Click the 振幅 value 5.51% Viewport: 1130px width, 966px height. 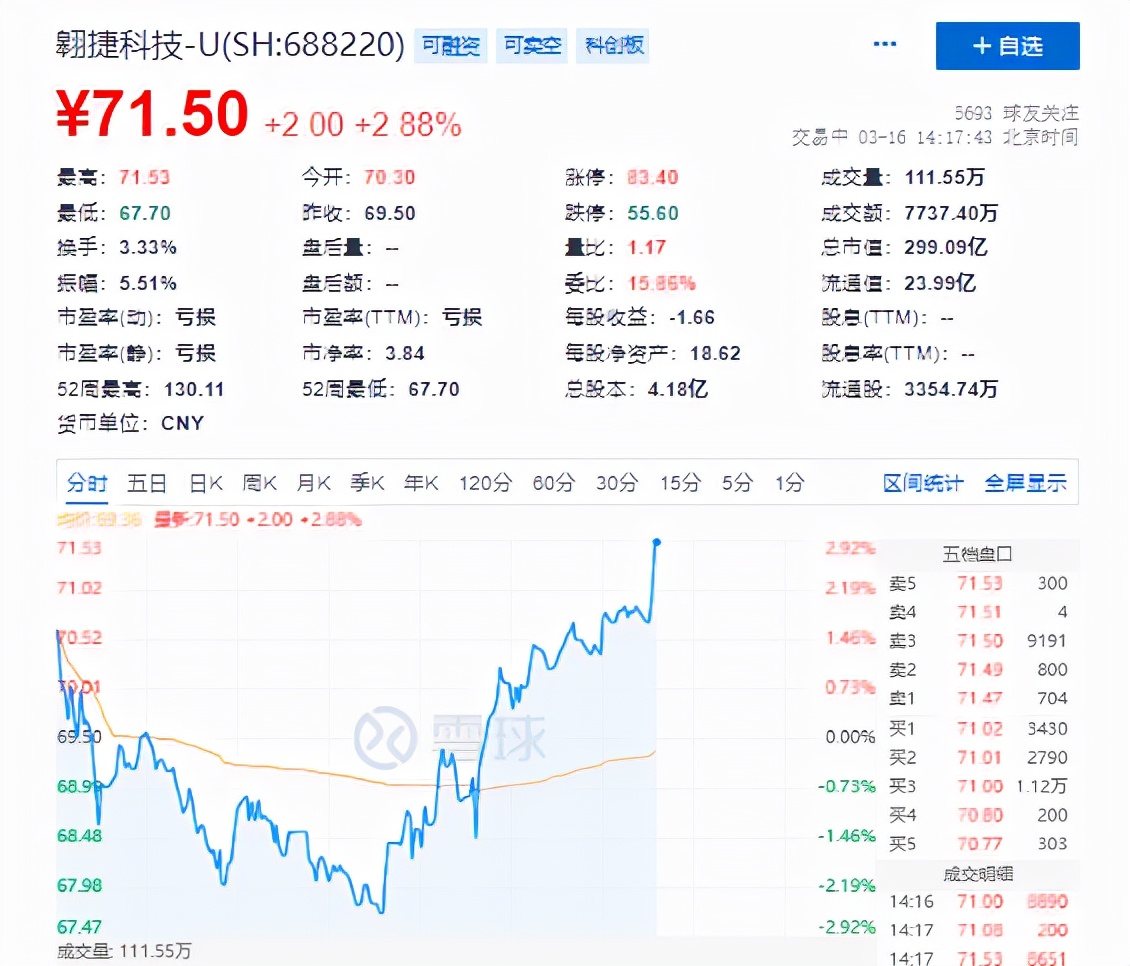(148, 283)
